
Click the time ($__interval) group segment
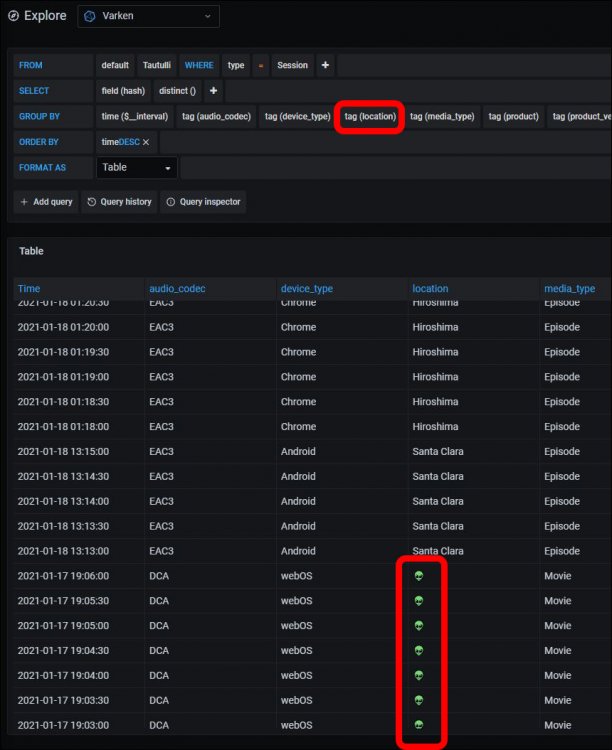pos(134,117)
